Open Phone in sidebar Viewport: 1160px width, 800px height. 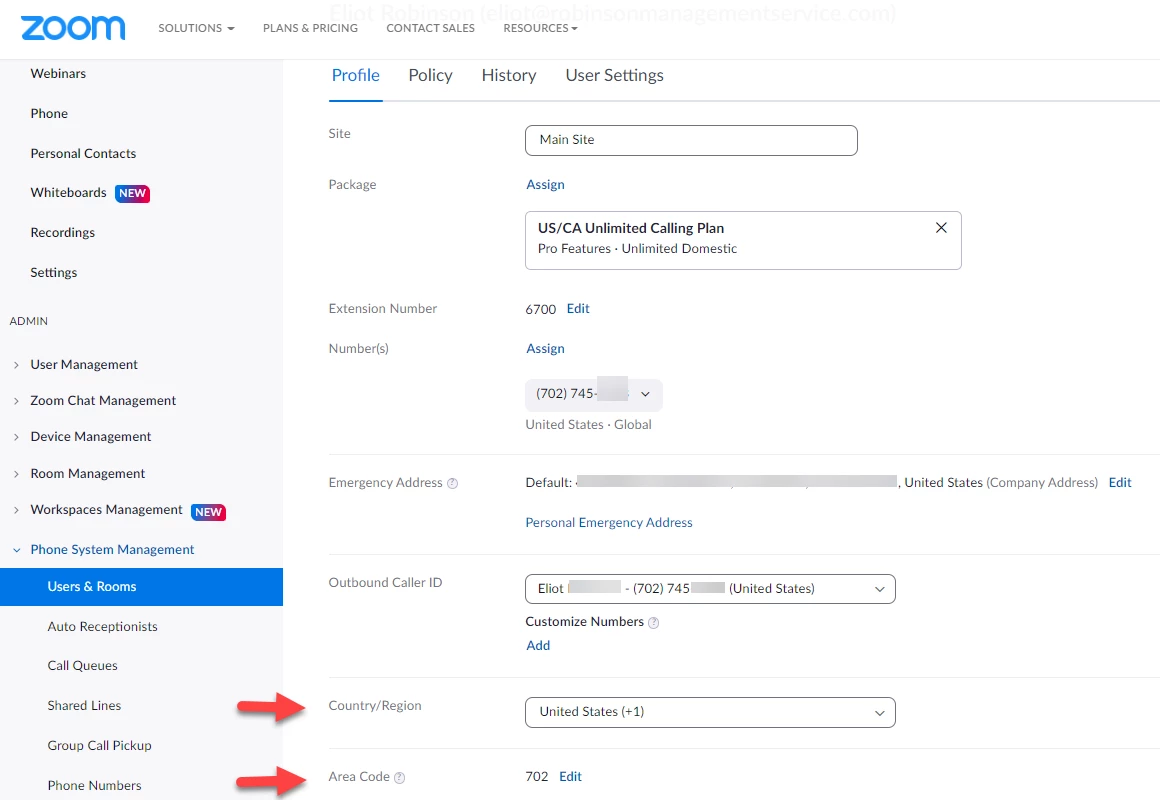49,113
